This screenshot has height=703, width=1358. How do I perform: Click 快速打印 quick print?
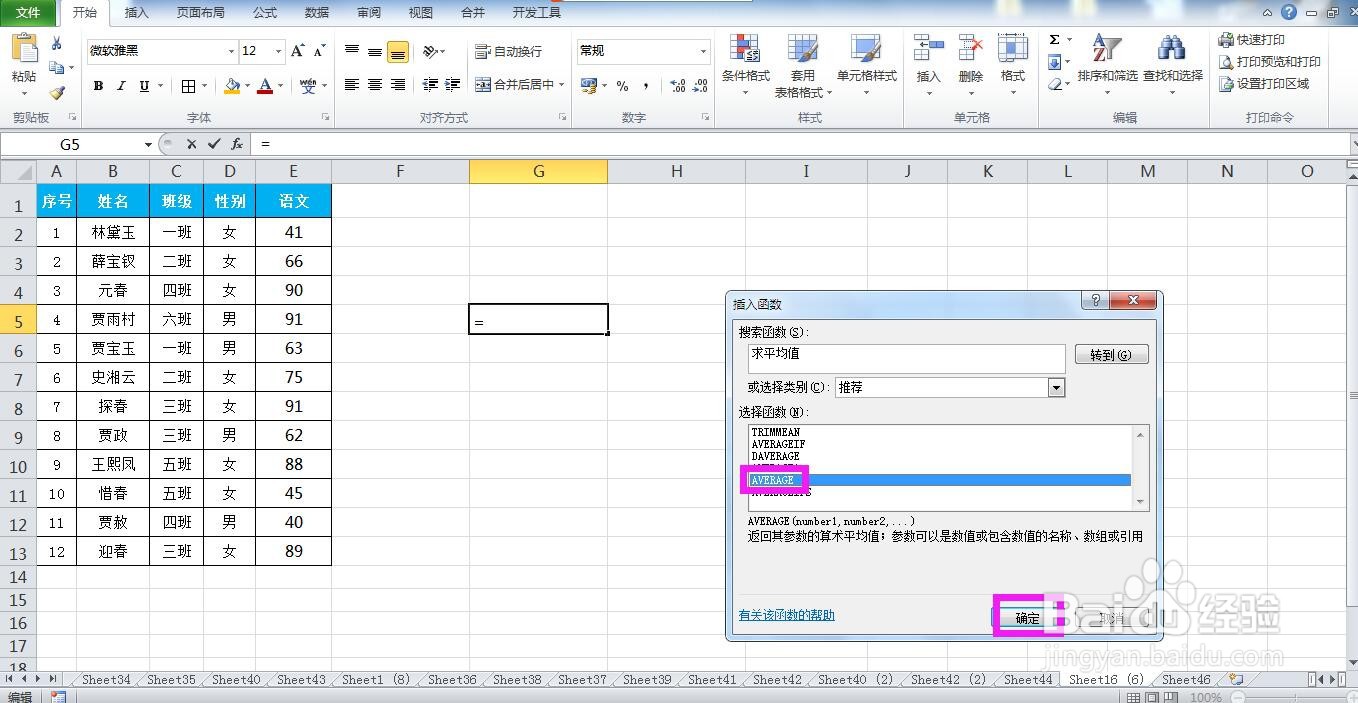1252,40
